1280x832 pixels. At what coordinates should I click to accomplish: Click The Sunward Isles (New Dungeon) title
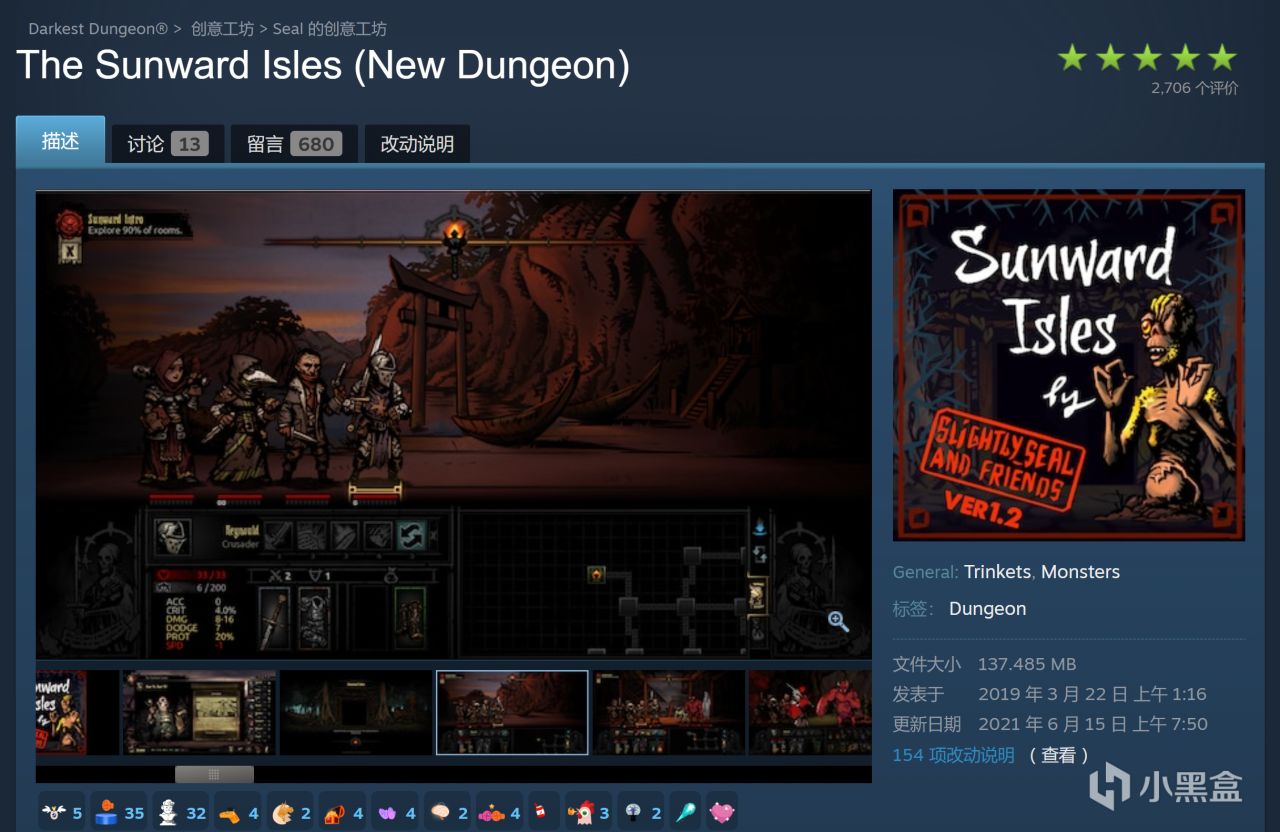[323, 66]
